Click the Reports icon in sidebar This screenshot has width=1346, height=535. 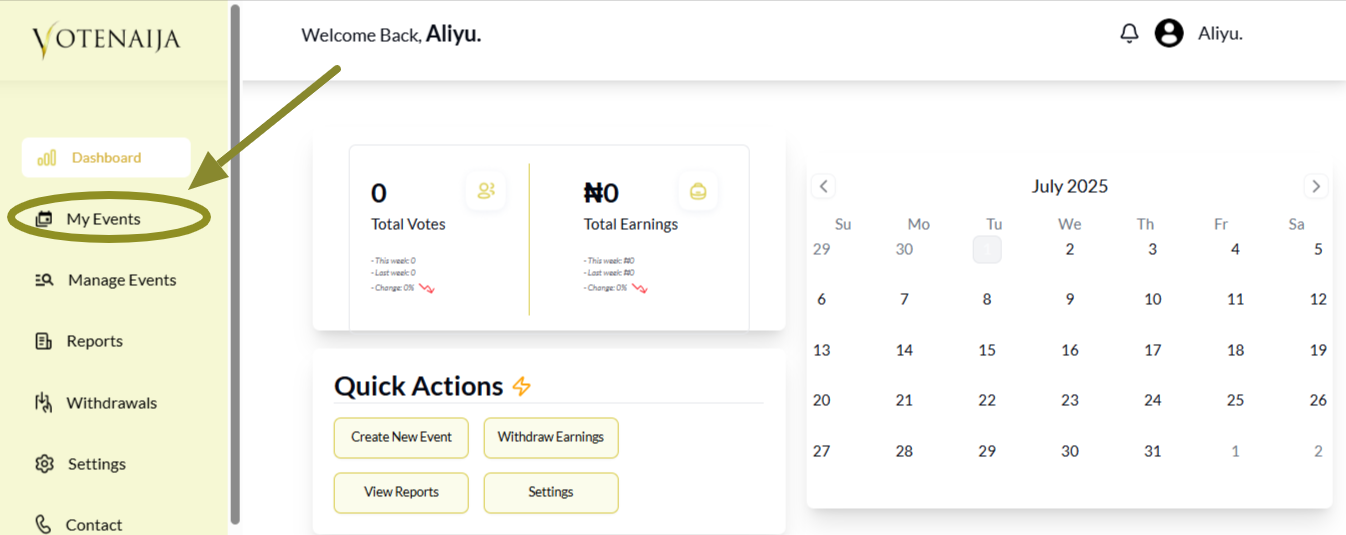click(x=43, y=342)
